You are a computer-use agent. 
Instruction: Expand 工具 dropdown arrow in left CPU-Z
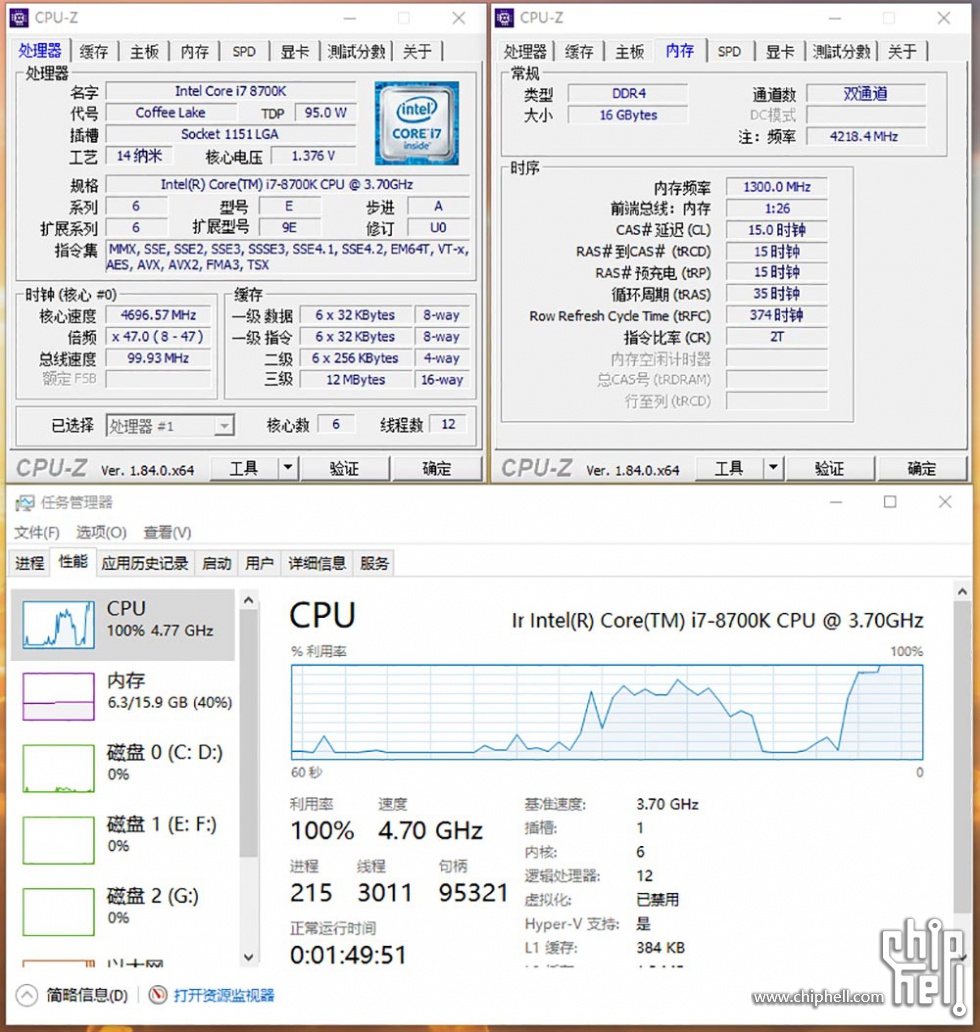[288, 468]
